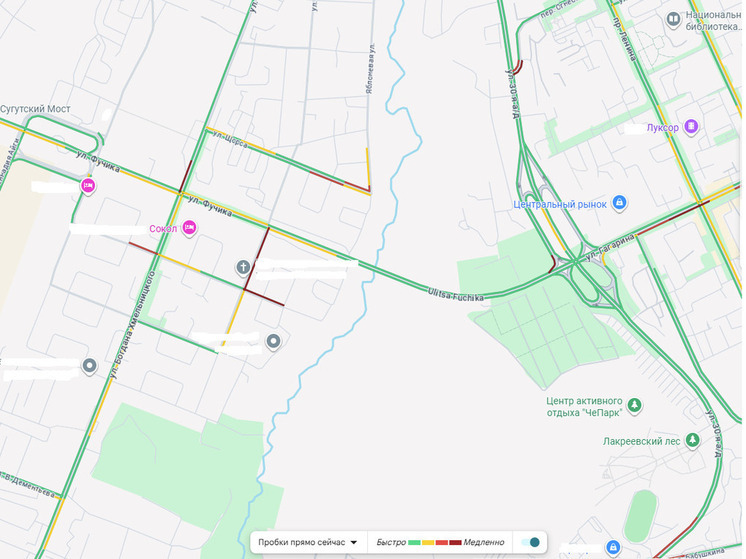Image resolution: width=746 pixels, height=559 pixels.
Task: Expand the Пробки прямо сейчас dropdown arrow
Action: (x=353, y=542)
